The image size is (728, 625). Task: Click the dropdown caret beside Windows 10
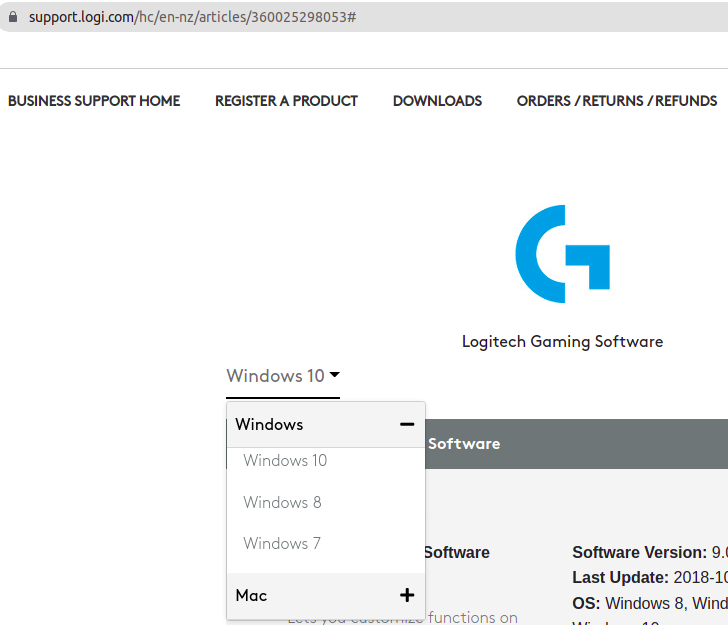(x=334, y=374)
